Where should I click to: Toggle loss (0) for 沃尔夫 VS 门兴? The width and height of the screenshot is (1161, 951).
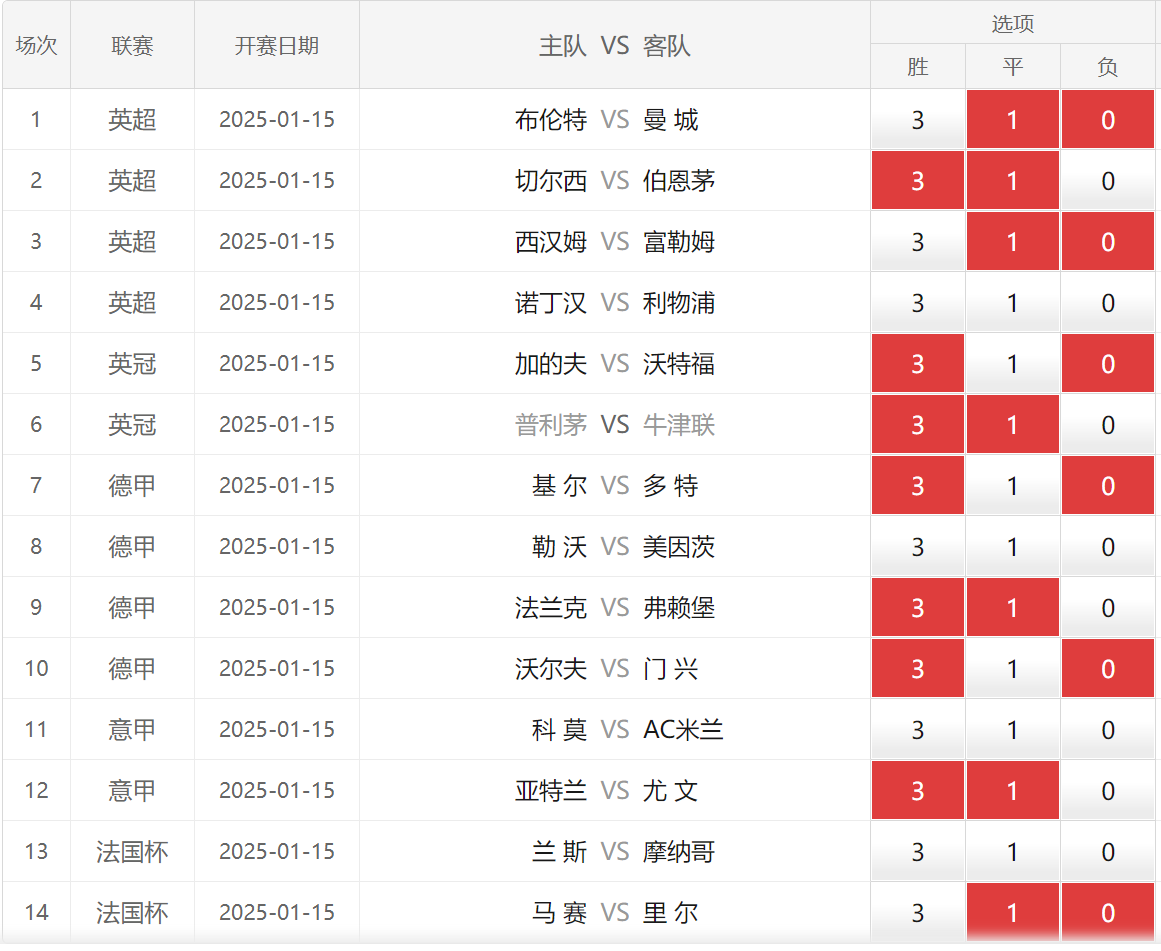pos(1108,669)
